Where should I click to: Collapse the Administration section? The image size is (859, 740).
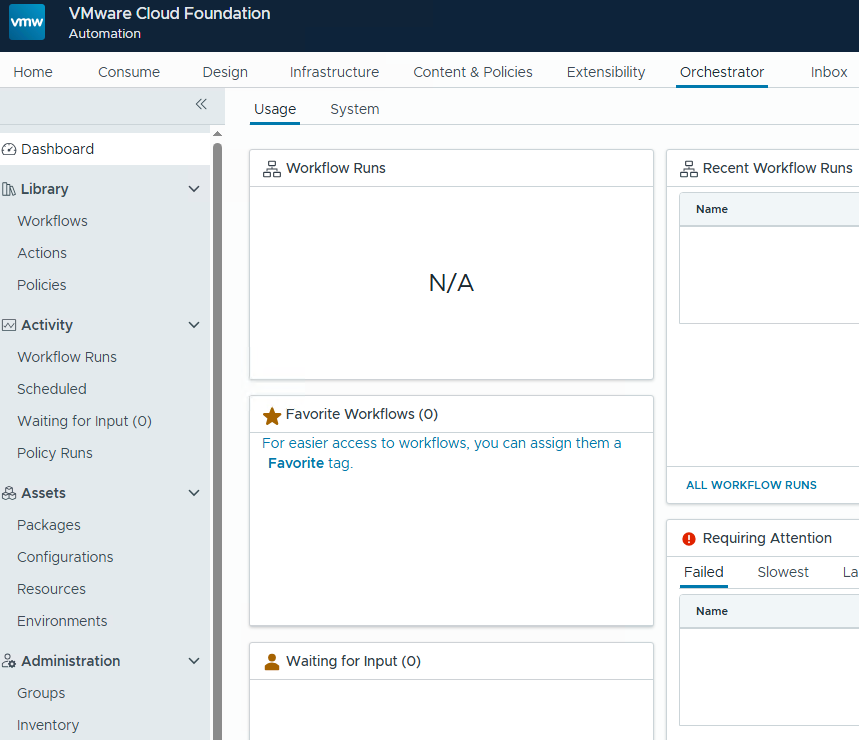click(x=194, y=660)
